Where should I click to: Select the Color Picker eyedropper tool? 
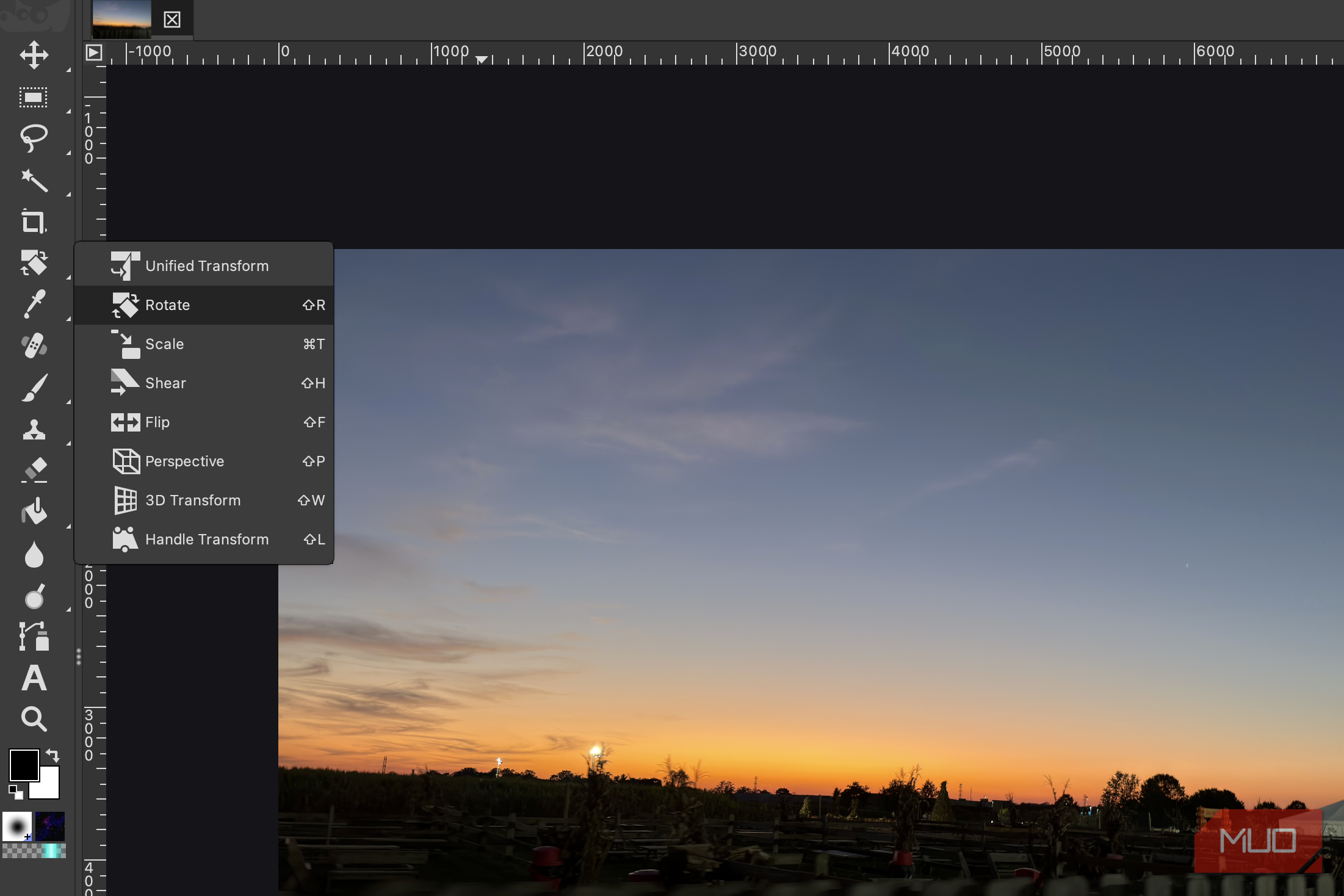coord(34,304)
